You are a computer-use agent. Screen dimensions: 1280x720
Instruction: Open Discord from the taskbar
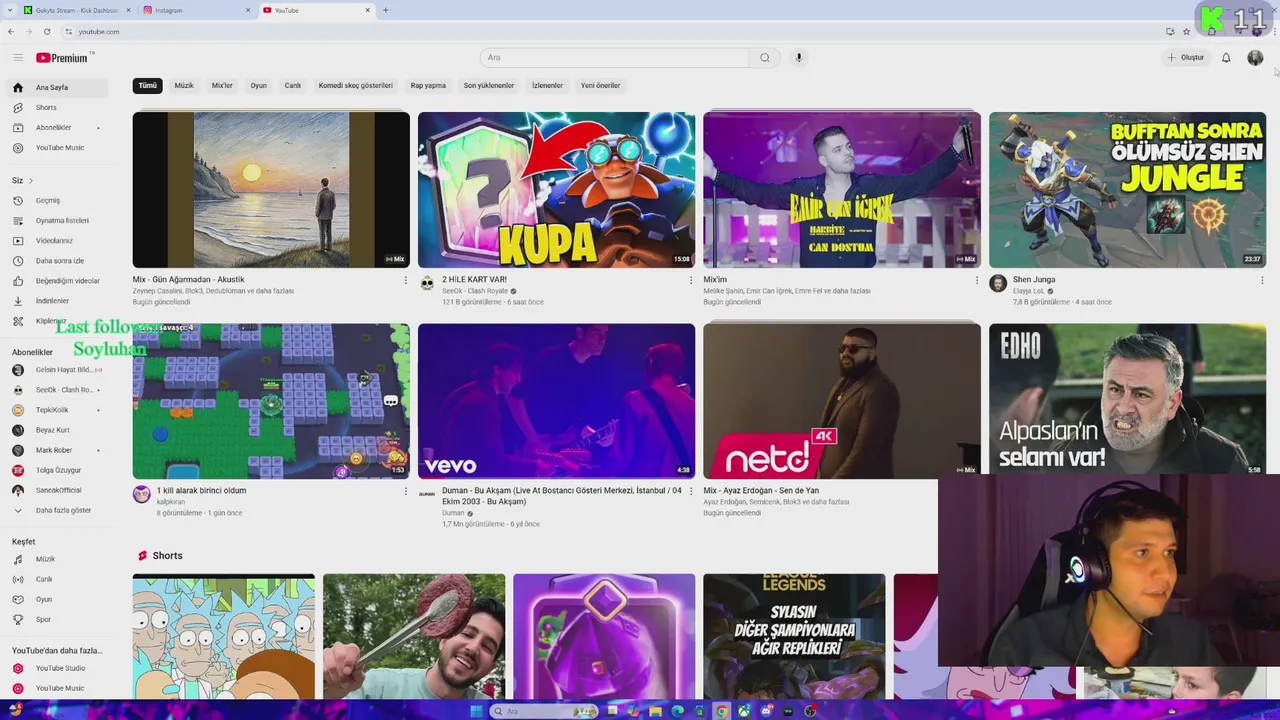pos(766,711)
